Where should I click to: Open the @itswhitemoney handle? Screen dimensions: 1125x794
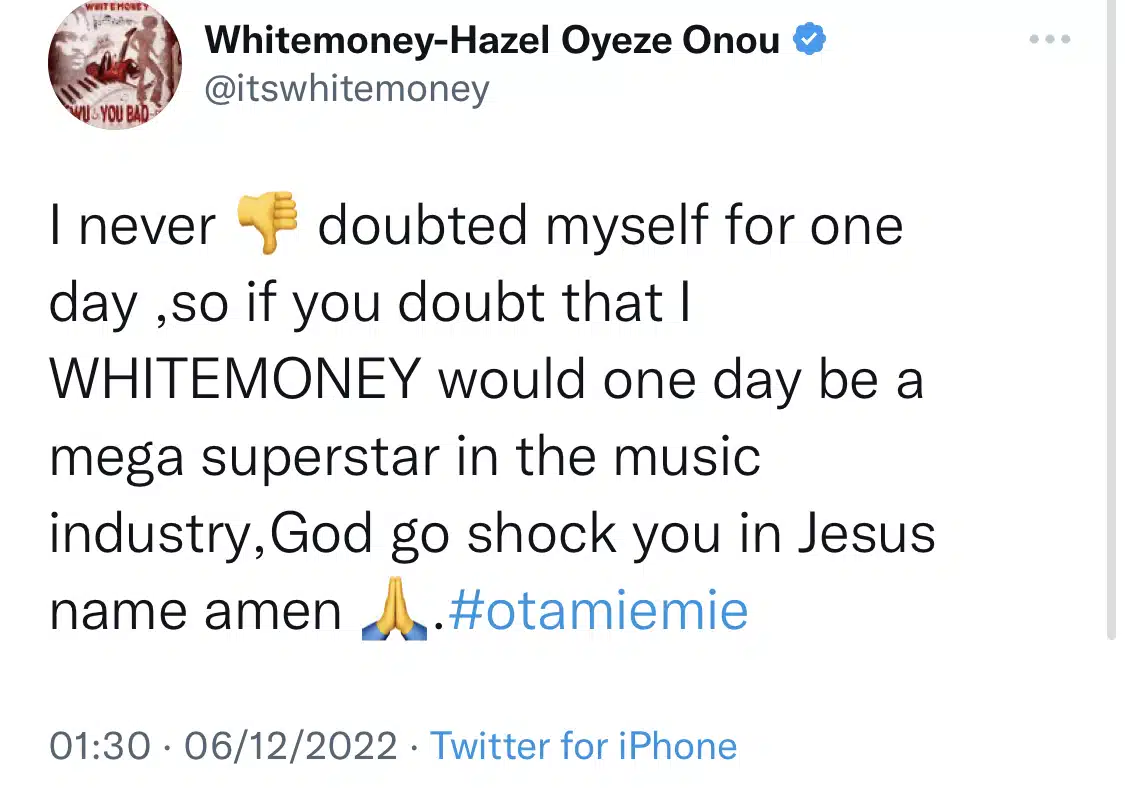coord(347,90)
